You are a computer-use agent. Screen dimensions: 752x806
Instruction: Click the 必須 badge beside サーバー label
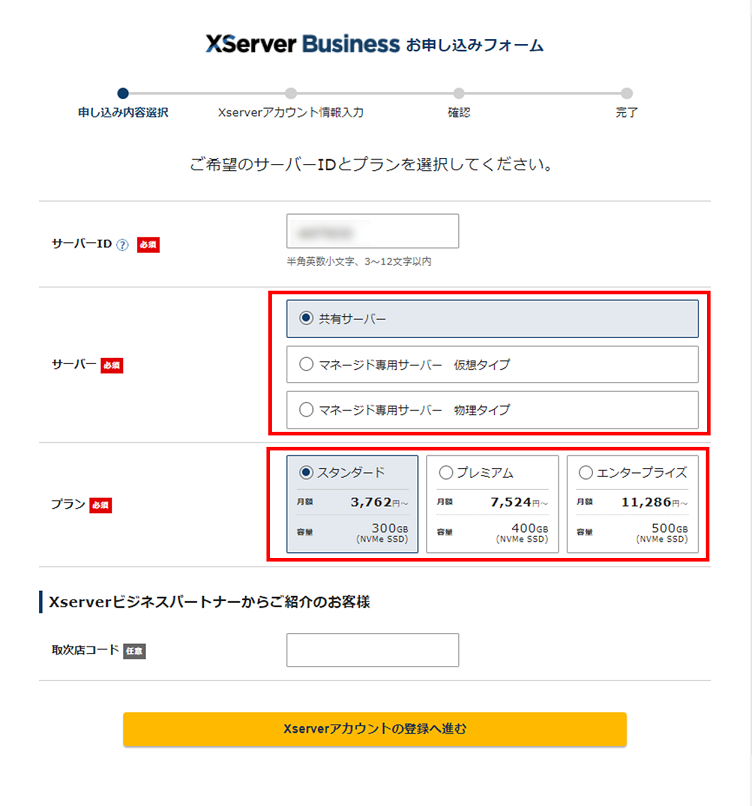(112, 366)
